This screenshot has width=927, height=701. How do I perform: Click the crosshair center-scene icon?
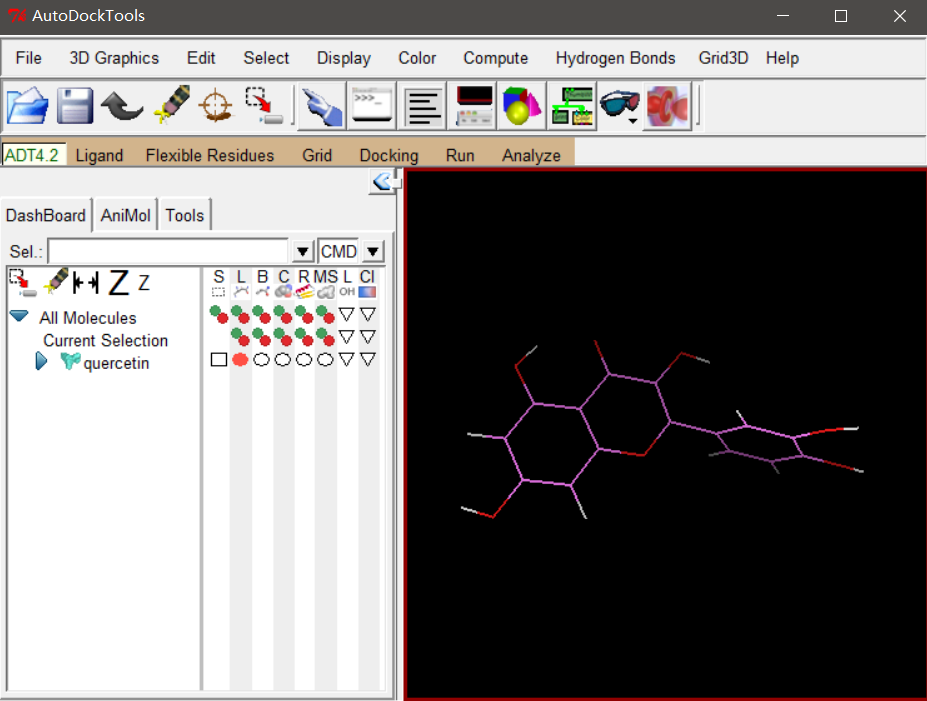point(216,106)
